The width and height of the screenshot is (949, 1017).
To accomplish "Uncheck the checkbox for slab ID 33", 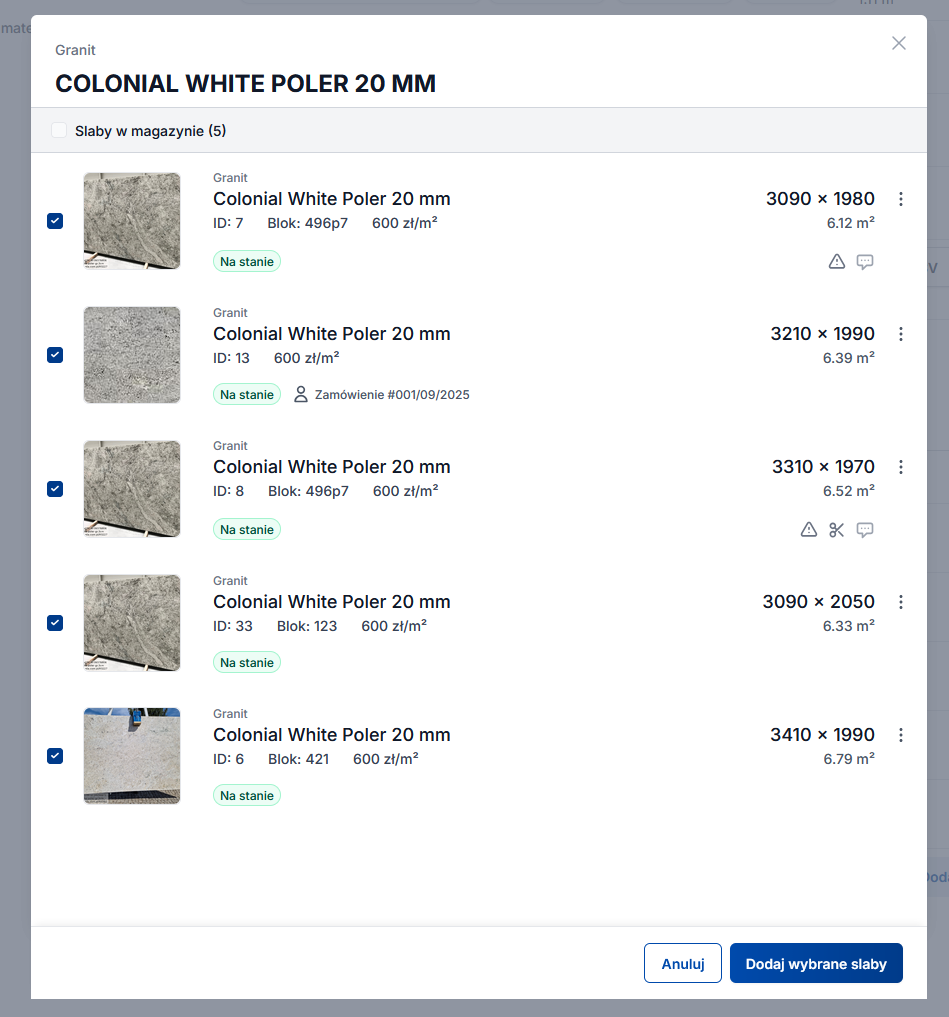I will pos(55,623).
